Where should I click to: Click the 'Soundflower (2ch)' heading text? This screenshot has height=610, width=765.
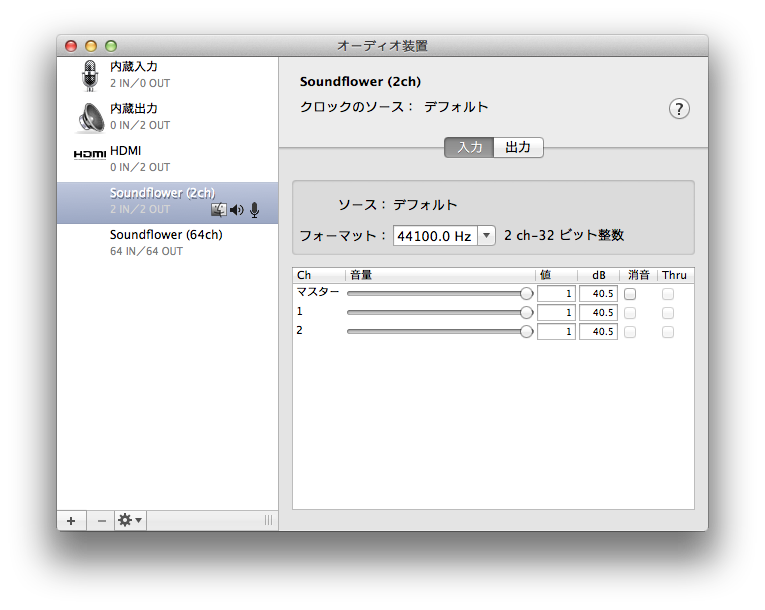[x=360, y=81]
